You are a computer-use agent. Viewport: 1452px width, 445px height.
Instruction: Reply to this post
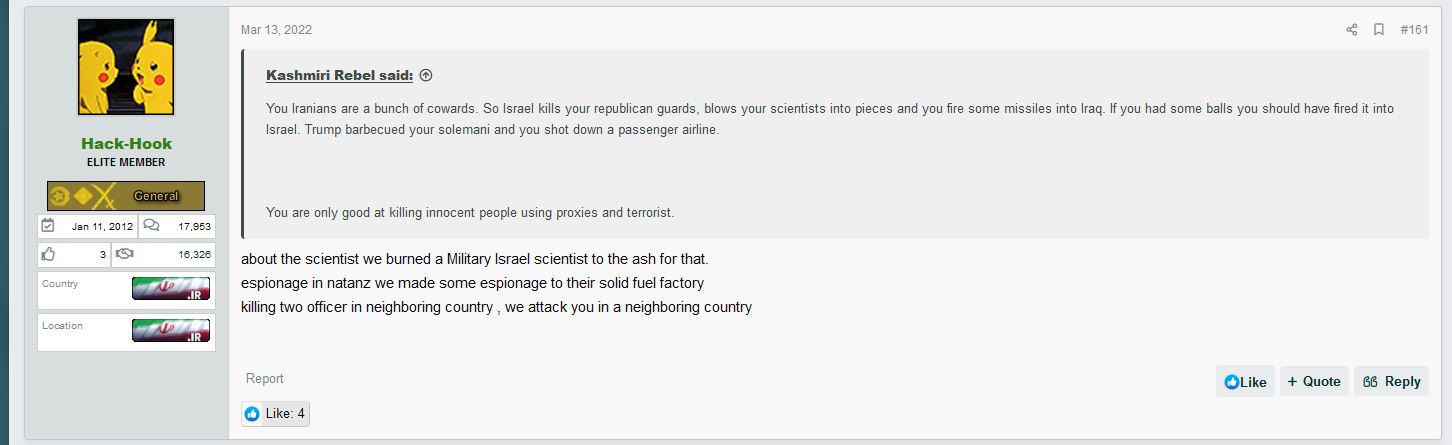point(1391,381)
